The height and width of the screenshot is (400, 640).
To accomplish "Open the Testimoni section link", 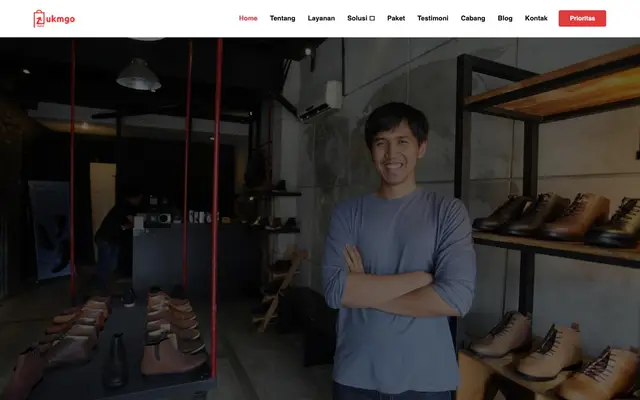I will [x=433, y=18].
